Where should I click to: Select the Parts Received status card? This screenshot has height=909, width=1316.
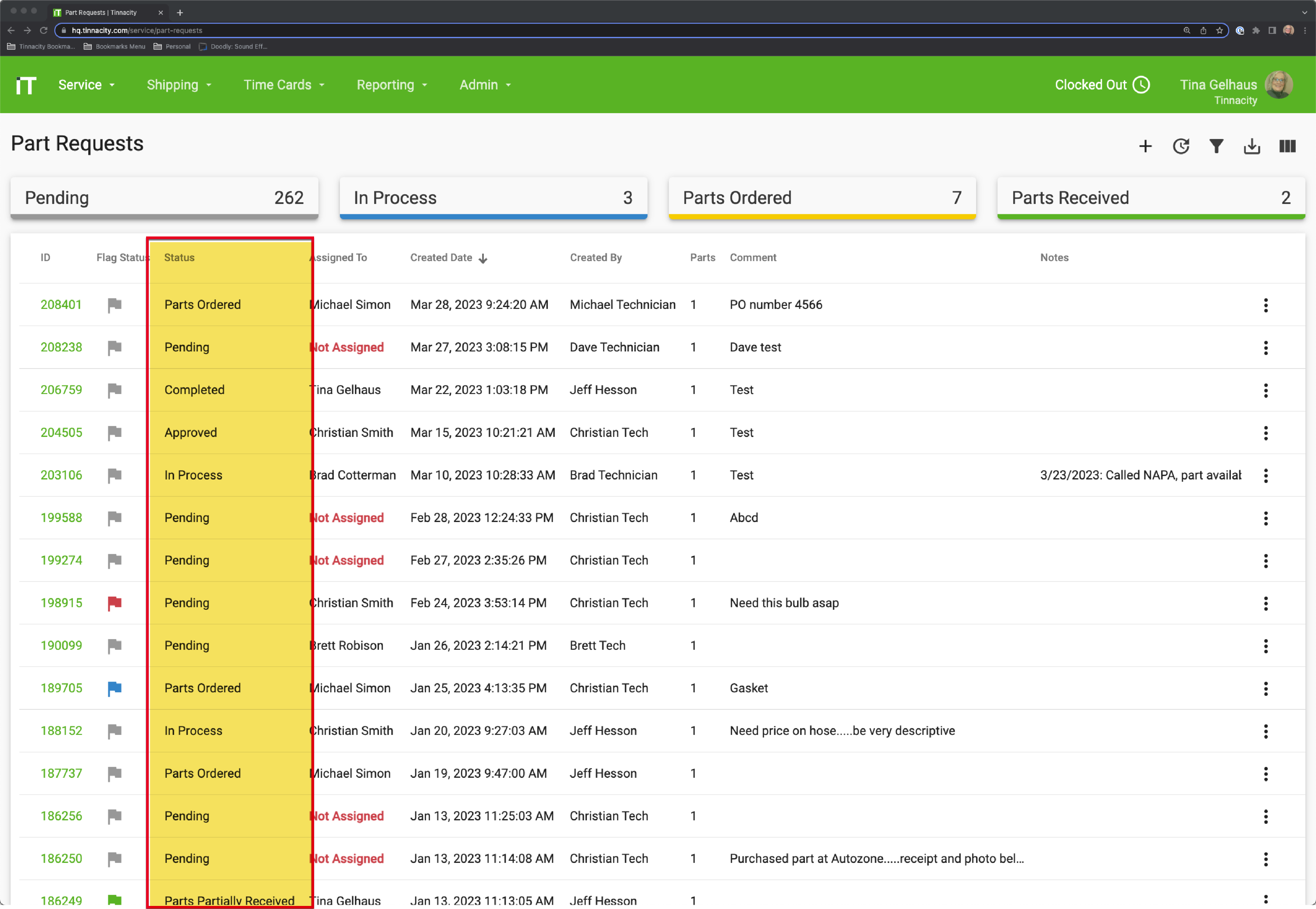1151,197
